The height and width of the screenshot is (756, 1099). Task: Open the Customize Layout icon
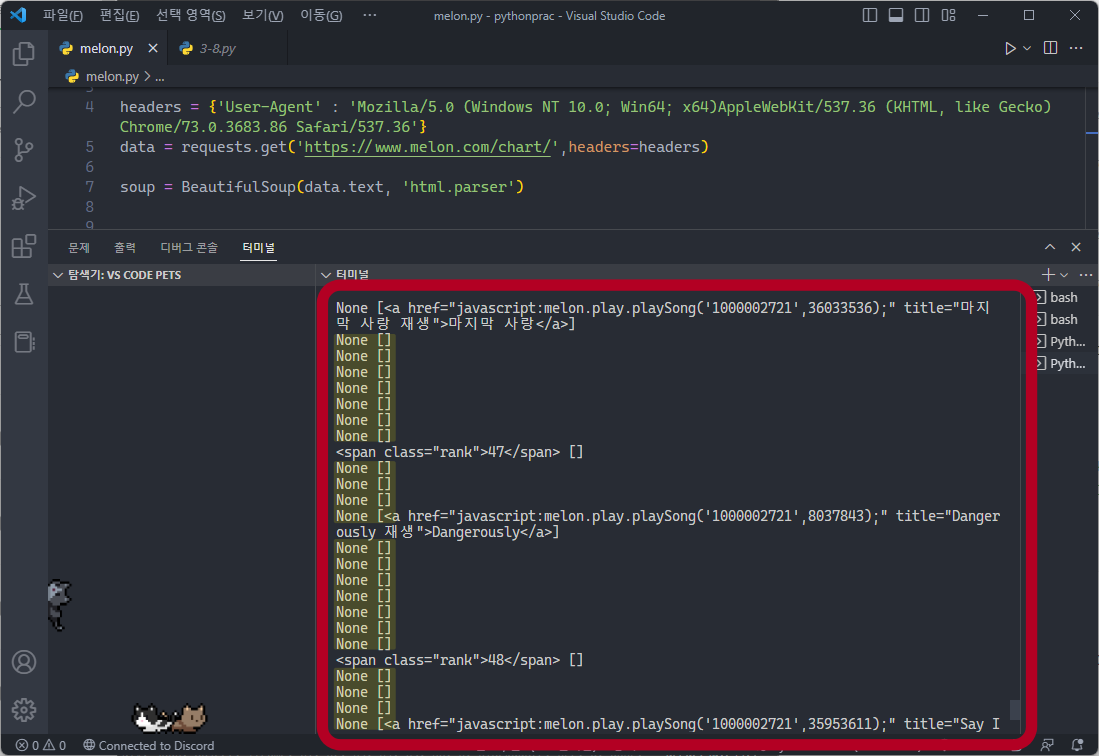tap(948, 15)
